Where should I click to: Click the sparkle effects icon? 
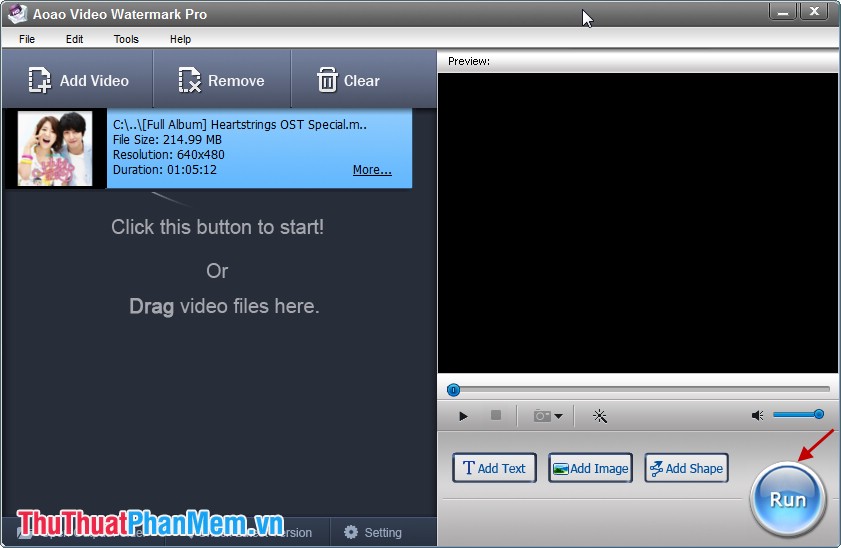[600, 416]
